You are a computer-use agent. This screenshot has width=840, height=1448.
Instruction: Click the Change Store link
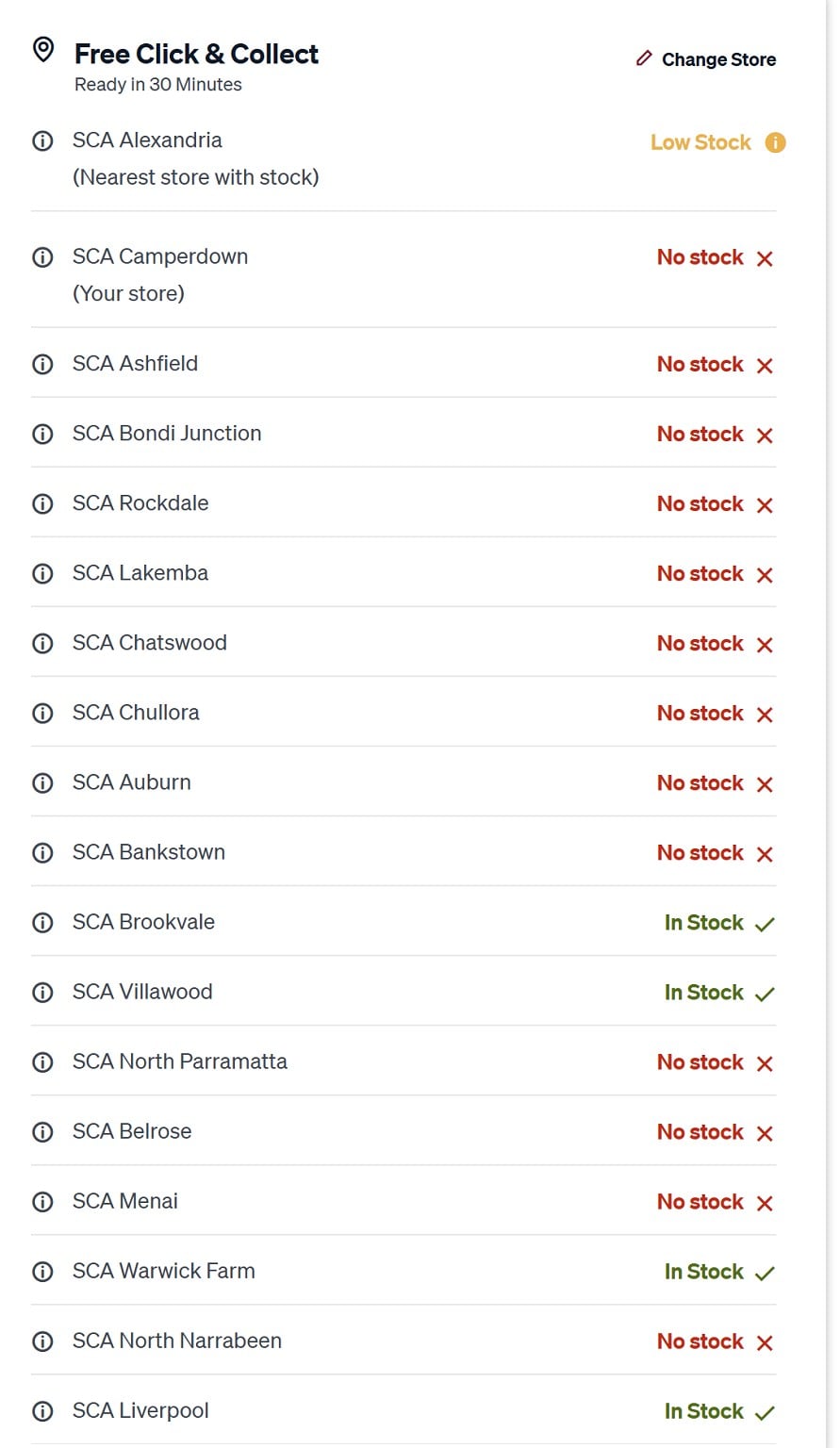pyautogui.click(x=718, y=59)
